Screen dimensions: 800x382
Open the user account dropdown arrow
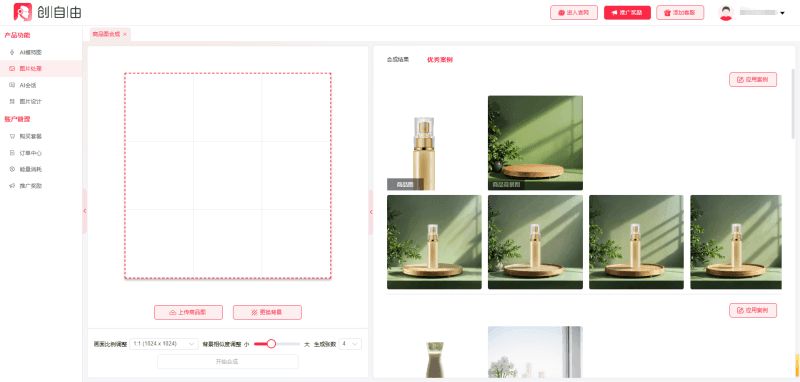pos(782,13)
